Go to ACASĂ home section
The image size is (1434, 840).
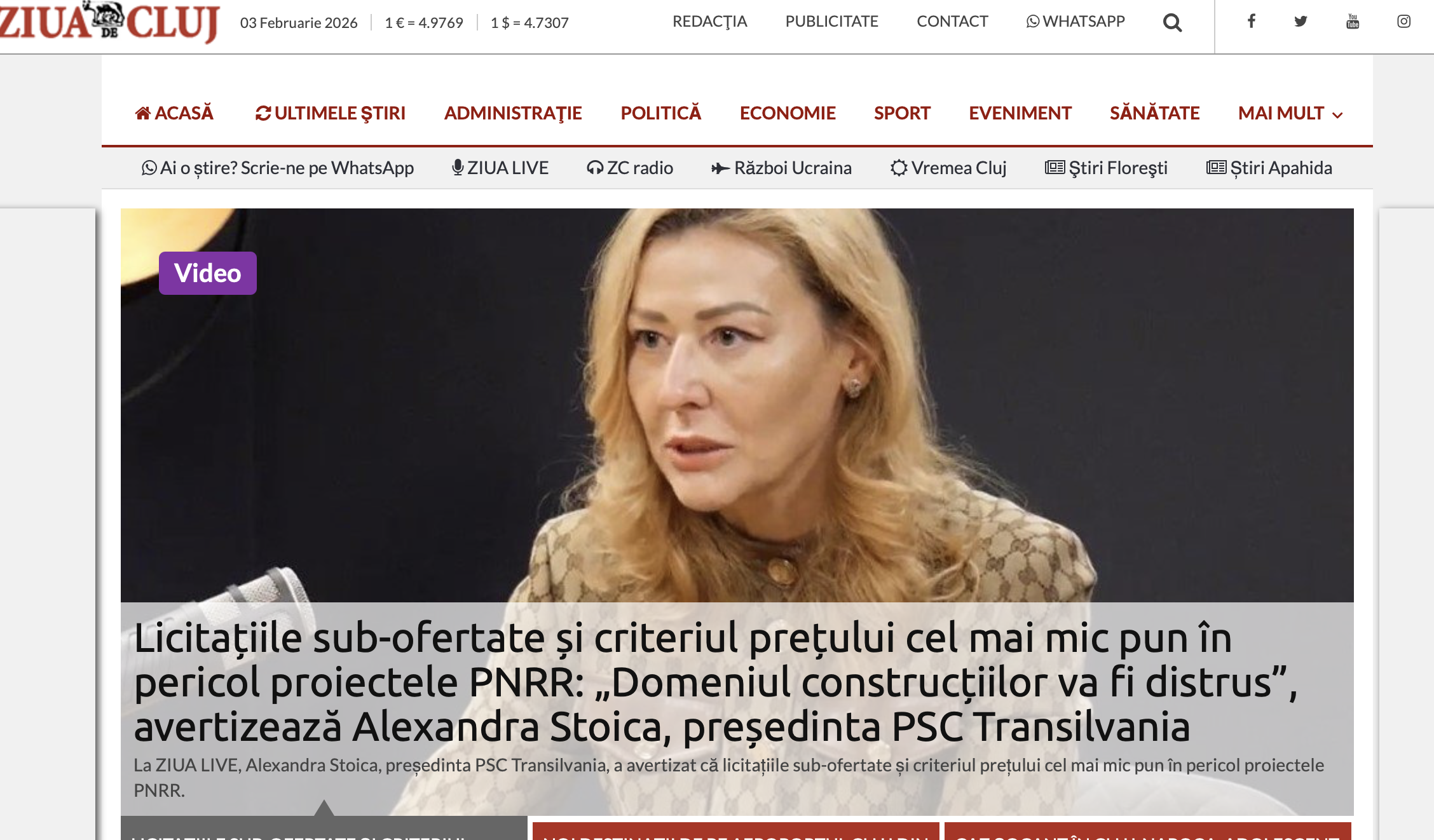coord(174,113)
